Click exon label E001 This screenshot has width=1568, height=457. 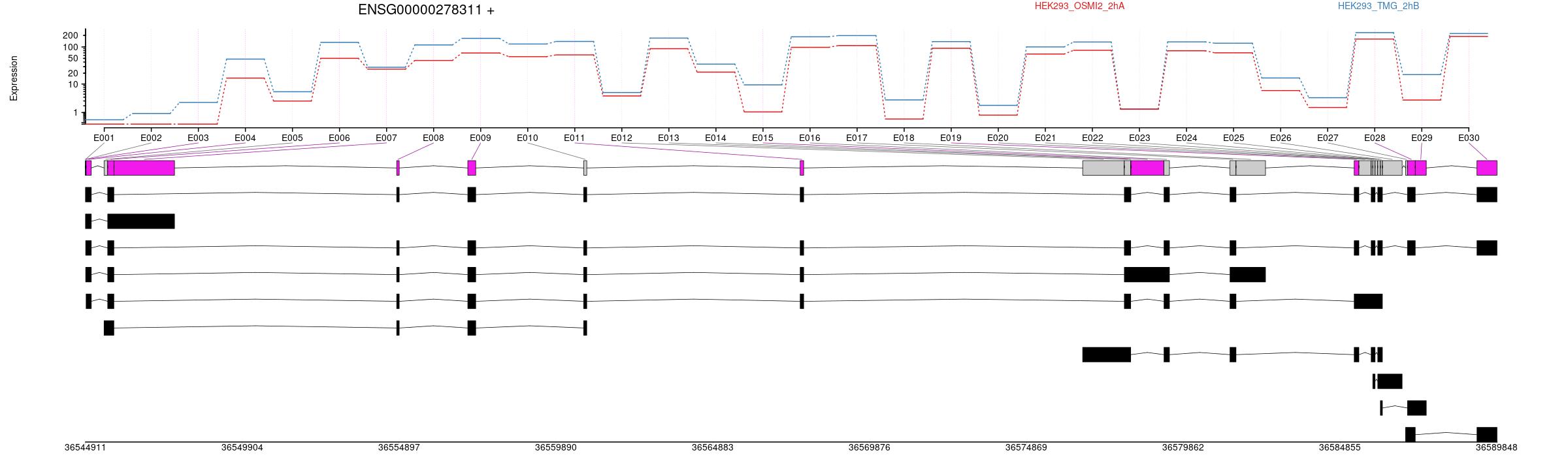pyautogui.click(x=104, y=138)
